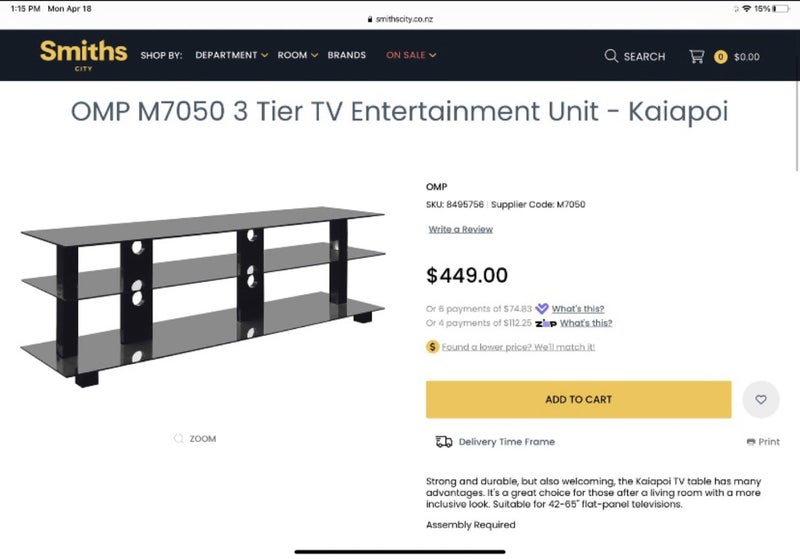
Task: Click the cart item count badge
Action: (x=720, y=57)
